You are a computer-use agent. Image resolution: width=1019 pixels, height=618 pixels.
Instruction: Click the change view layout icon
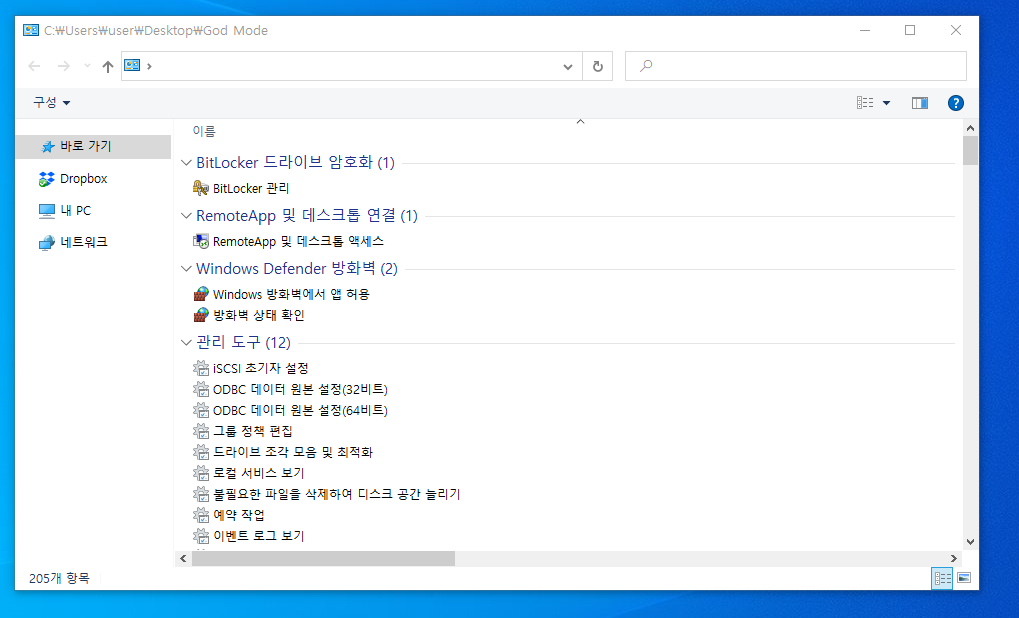(x=865, y=103)
